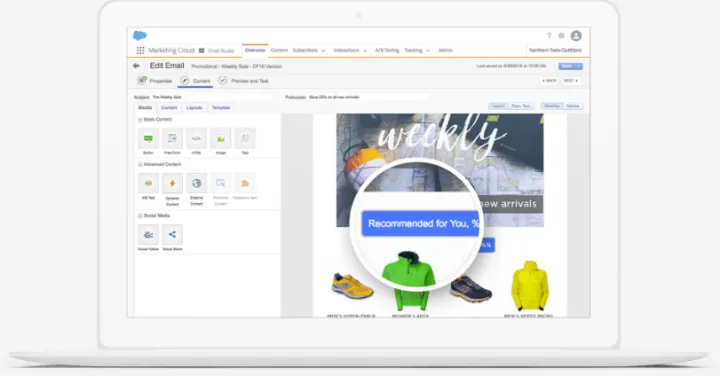Switch to Plain Text view mode
Image resolution: width=720 pixels, height=376 pixels.
(521, 106)
